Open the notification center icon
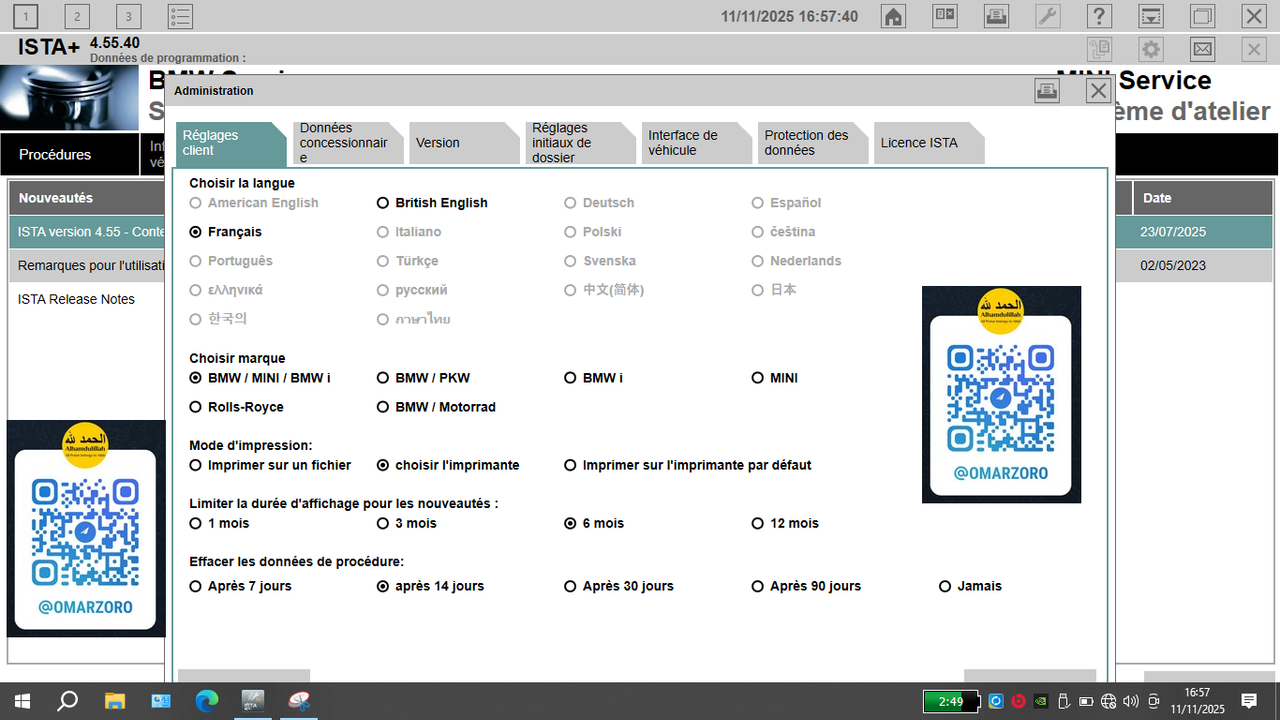This screenshot has height=720, width=1280. point(1248,701)
